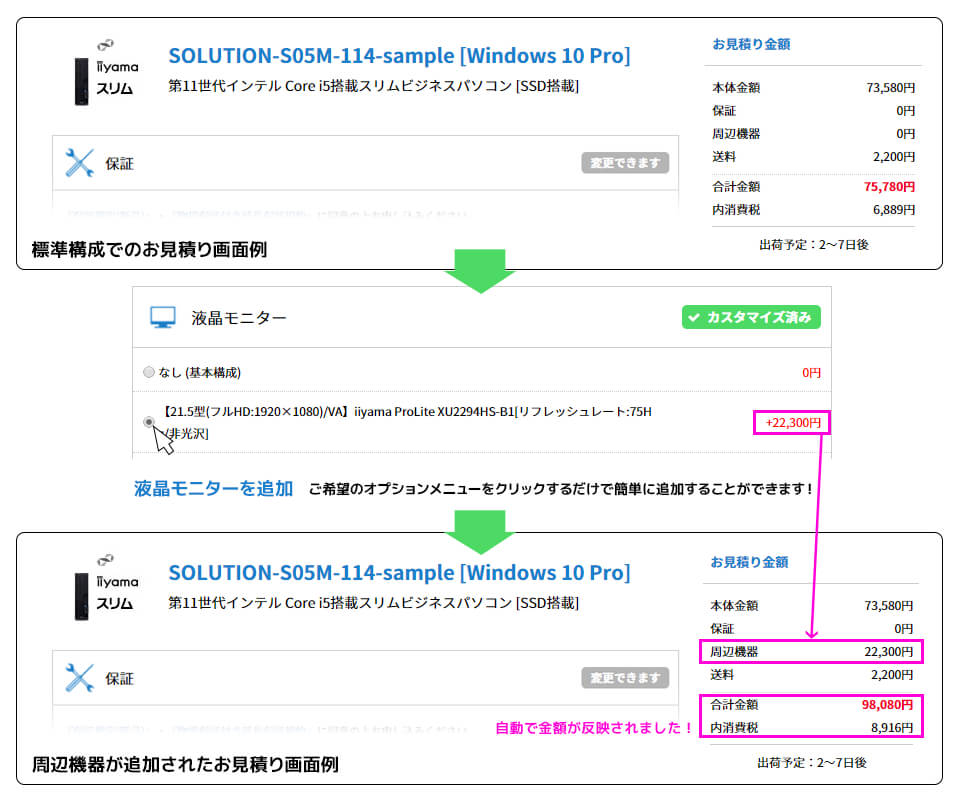Screen dimensions: 960x800
Task: Click the 周辺機器が追加されたお見積り画面例 caption
Action: point(185,764)
